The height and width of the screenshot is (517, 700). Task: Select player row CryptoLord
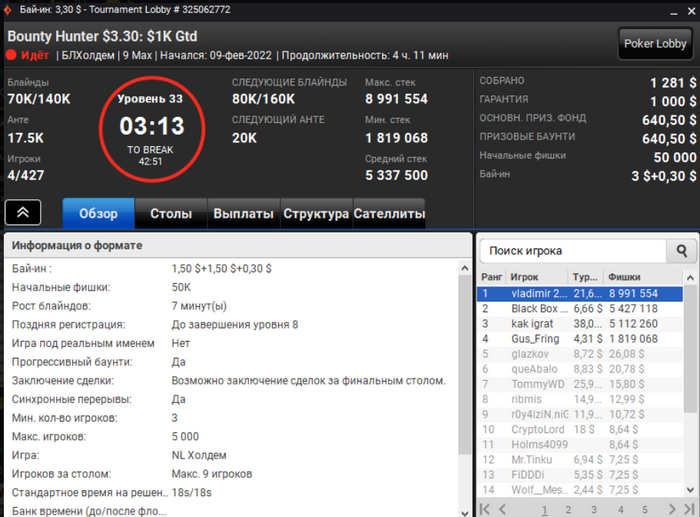pyautogui.click(x=580, y=429)
